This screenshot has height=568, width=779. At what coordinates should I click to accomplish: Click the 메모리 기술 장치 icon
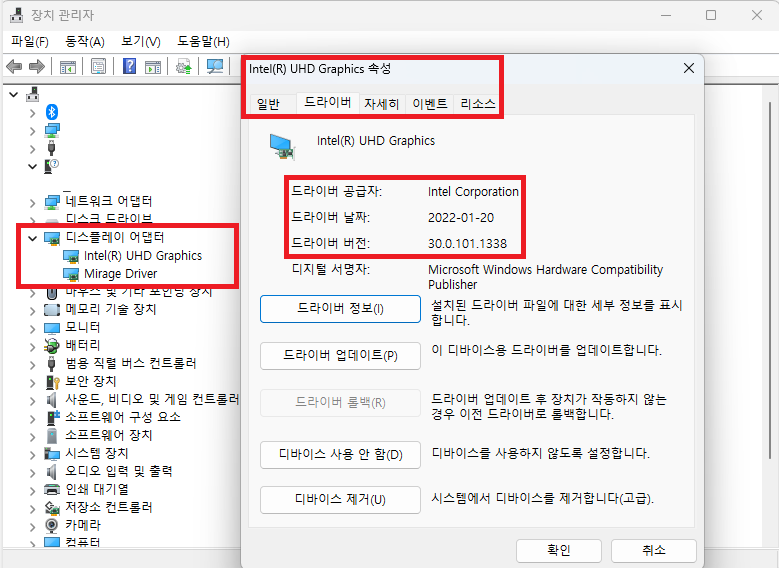52,310
